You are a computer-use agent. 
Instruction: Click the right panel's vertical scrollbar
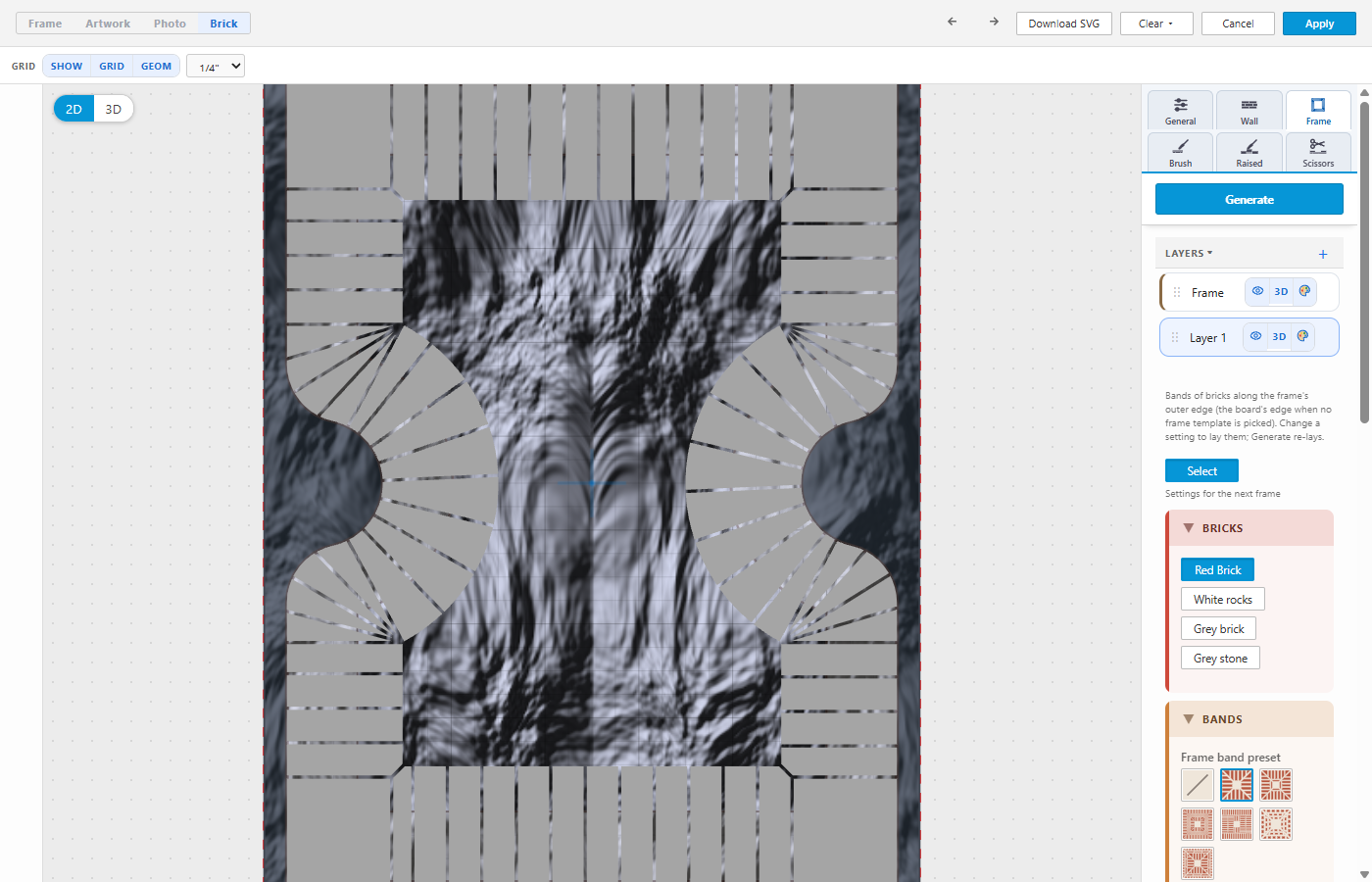click(x=1364, y=265)
